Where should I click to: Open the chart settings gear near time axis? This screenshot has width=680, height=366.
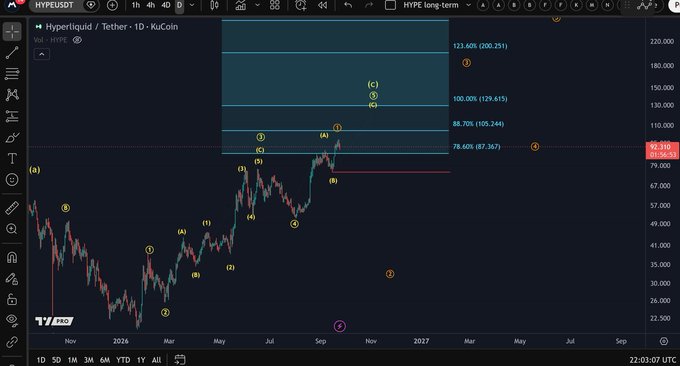[664, 341]
